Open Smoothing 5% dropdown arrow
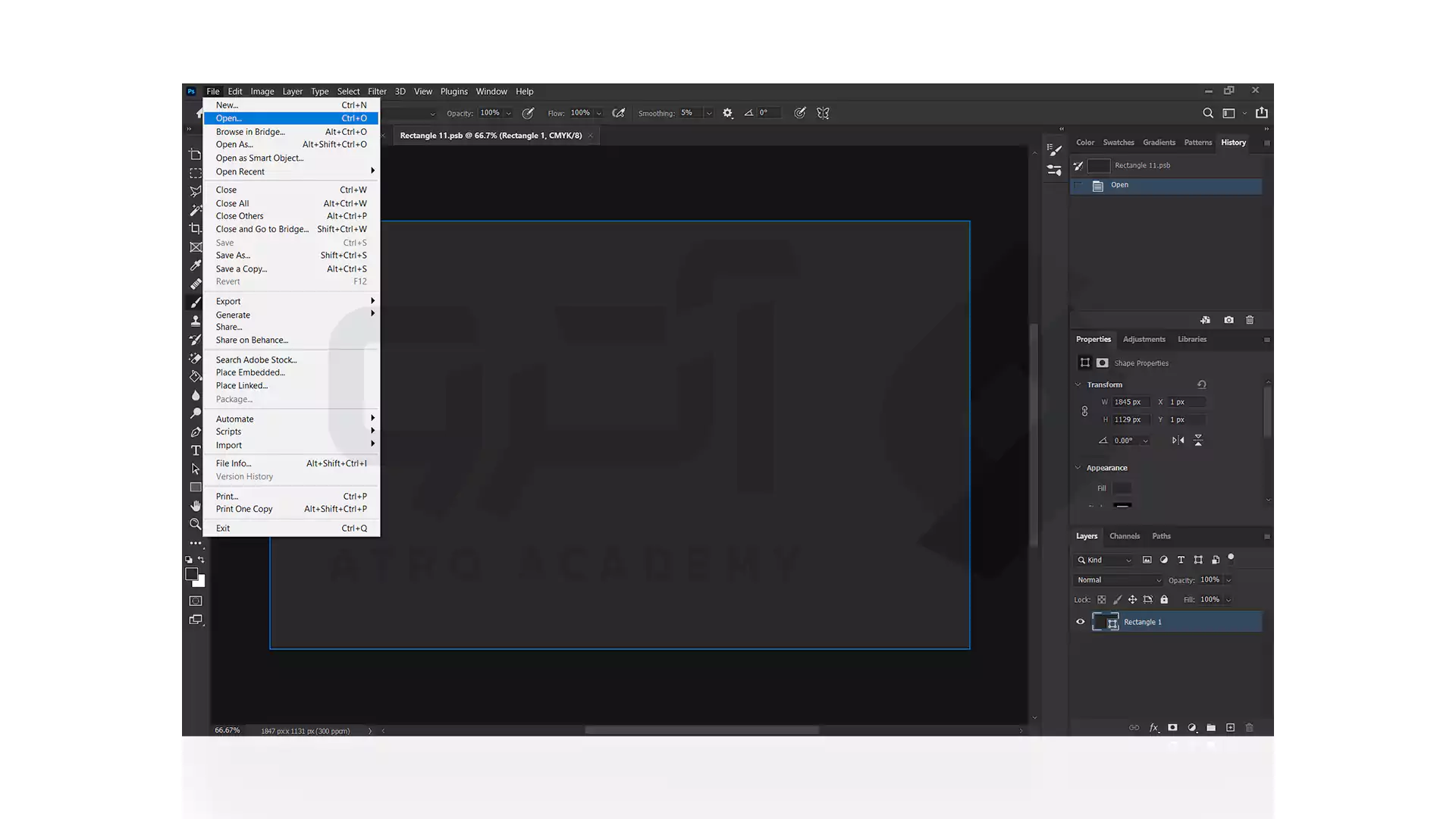The height and width of the screenshot is (819, 1456). (709, 114)
